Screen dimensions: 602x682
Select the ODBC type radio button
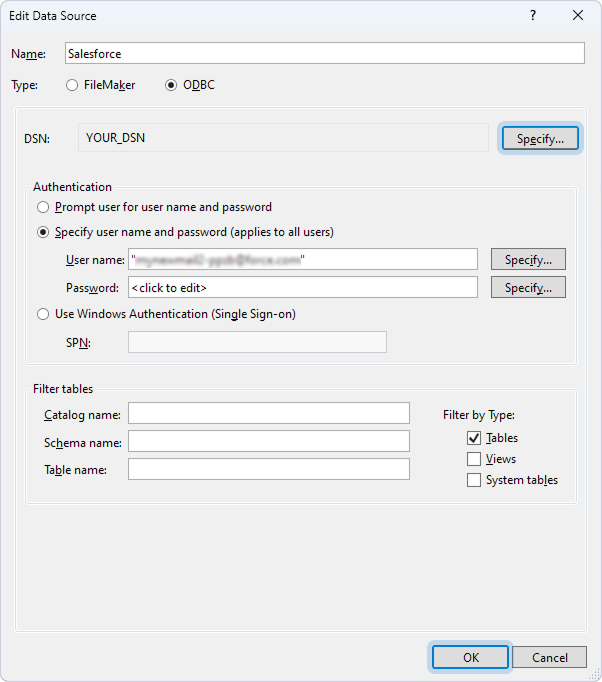171,85
